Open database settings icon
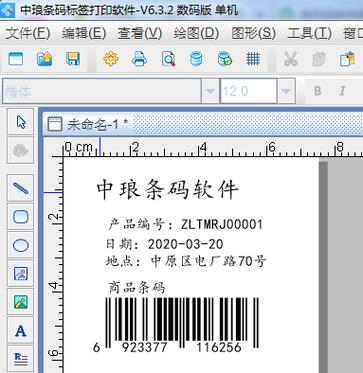363x373 pixels. click(x=196, y=59)
